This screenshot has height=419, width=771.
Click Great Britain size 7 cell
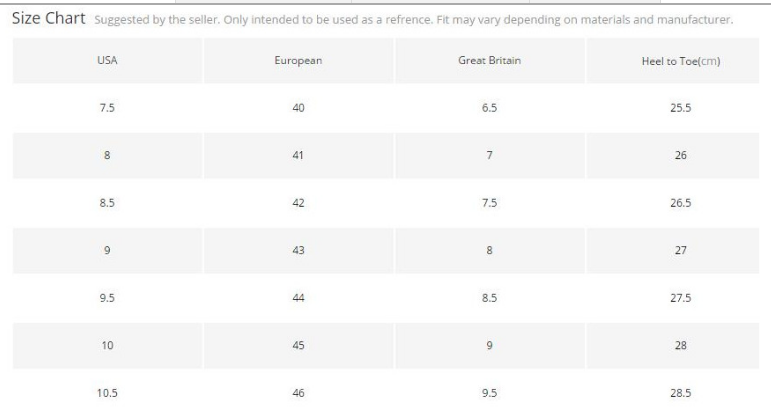point(489,155)
